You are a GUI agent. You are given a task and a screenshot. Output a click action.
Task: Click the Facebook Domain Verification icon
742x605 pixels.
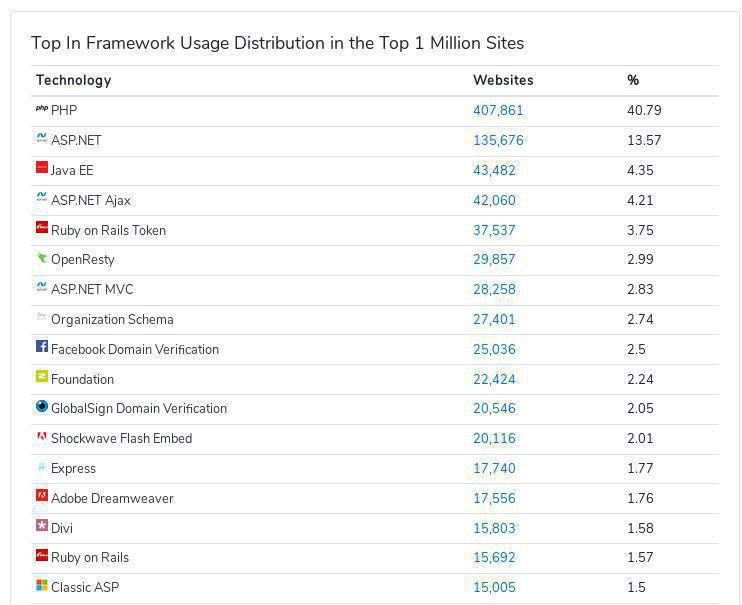tap(42, 346)
